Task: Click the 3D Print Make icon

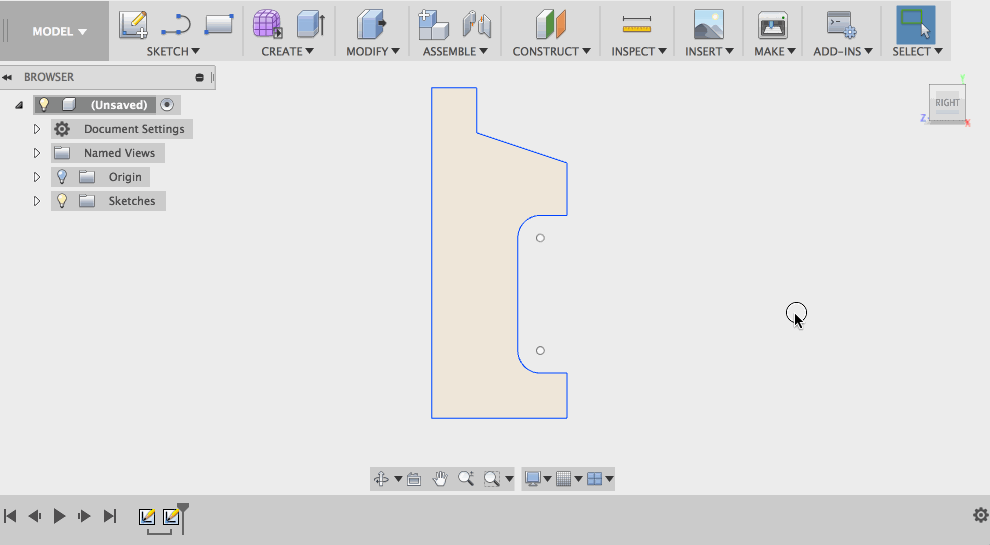Action: pyautogui.click(x=772, y=24)
